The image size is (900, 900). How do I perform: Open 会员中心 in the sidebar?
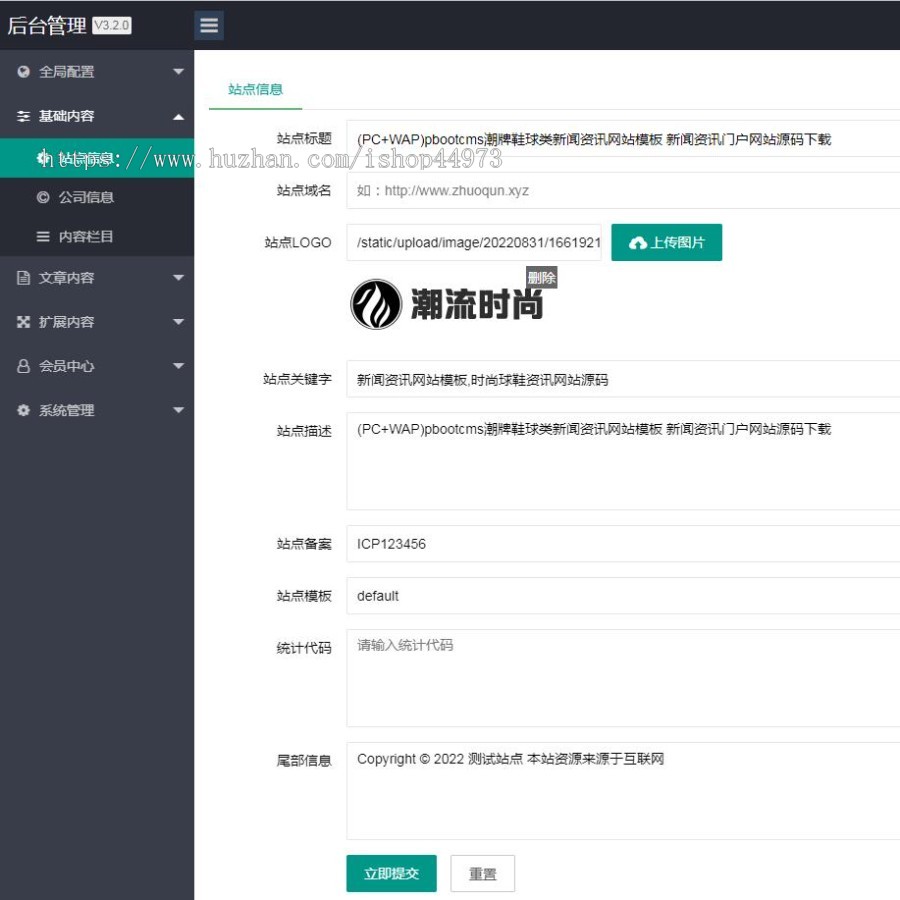97,366
